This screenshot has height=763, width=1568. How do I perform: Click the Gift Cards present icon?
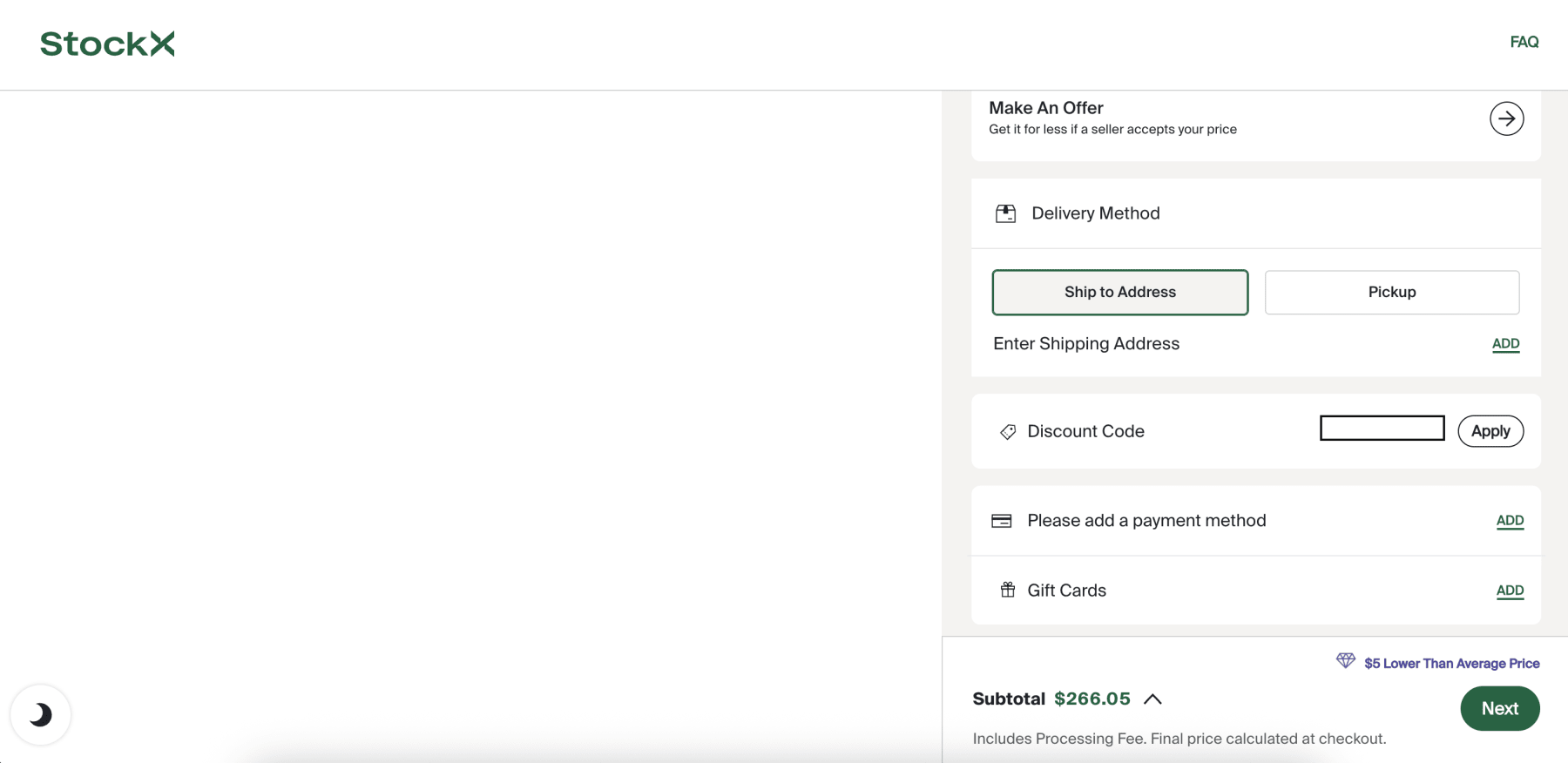(x=1008, y=591)
